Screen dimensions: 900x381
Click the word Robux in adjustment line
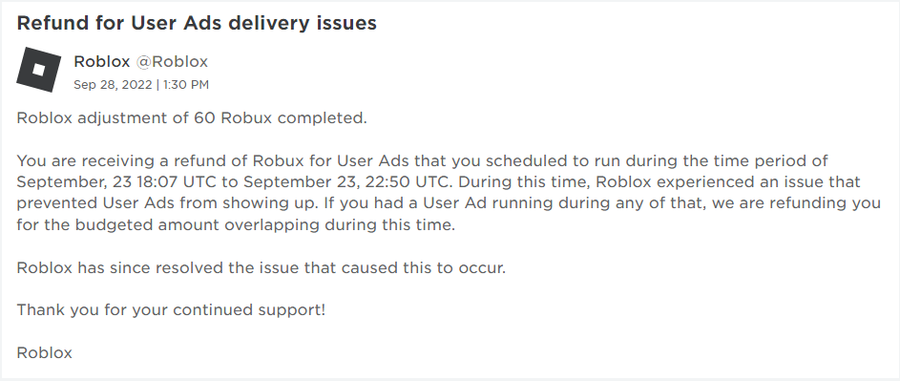[247, 118]
